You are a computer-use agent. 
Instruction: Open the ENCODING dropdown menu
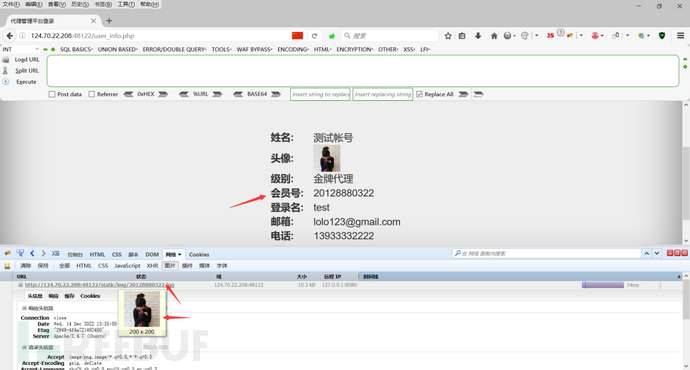pos(293,49)
